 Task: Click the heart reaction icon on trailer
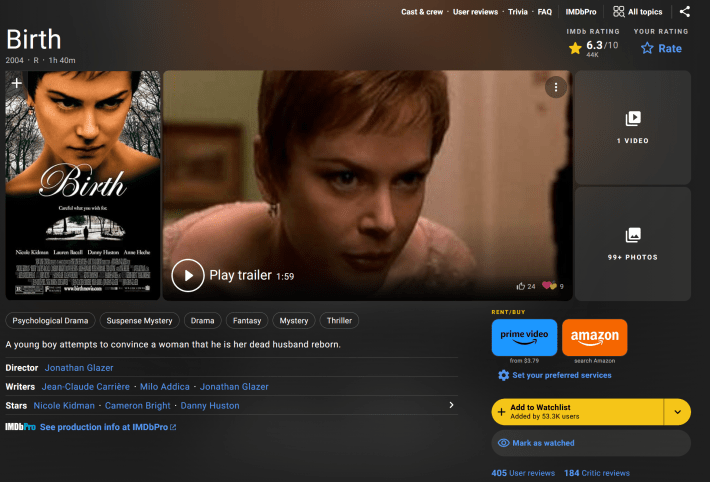coord(549,286)
